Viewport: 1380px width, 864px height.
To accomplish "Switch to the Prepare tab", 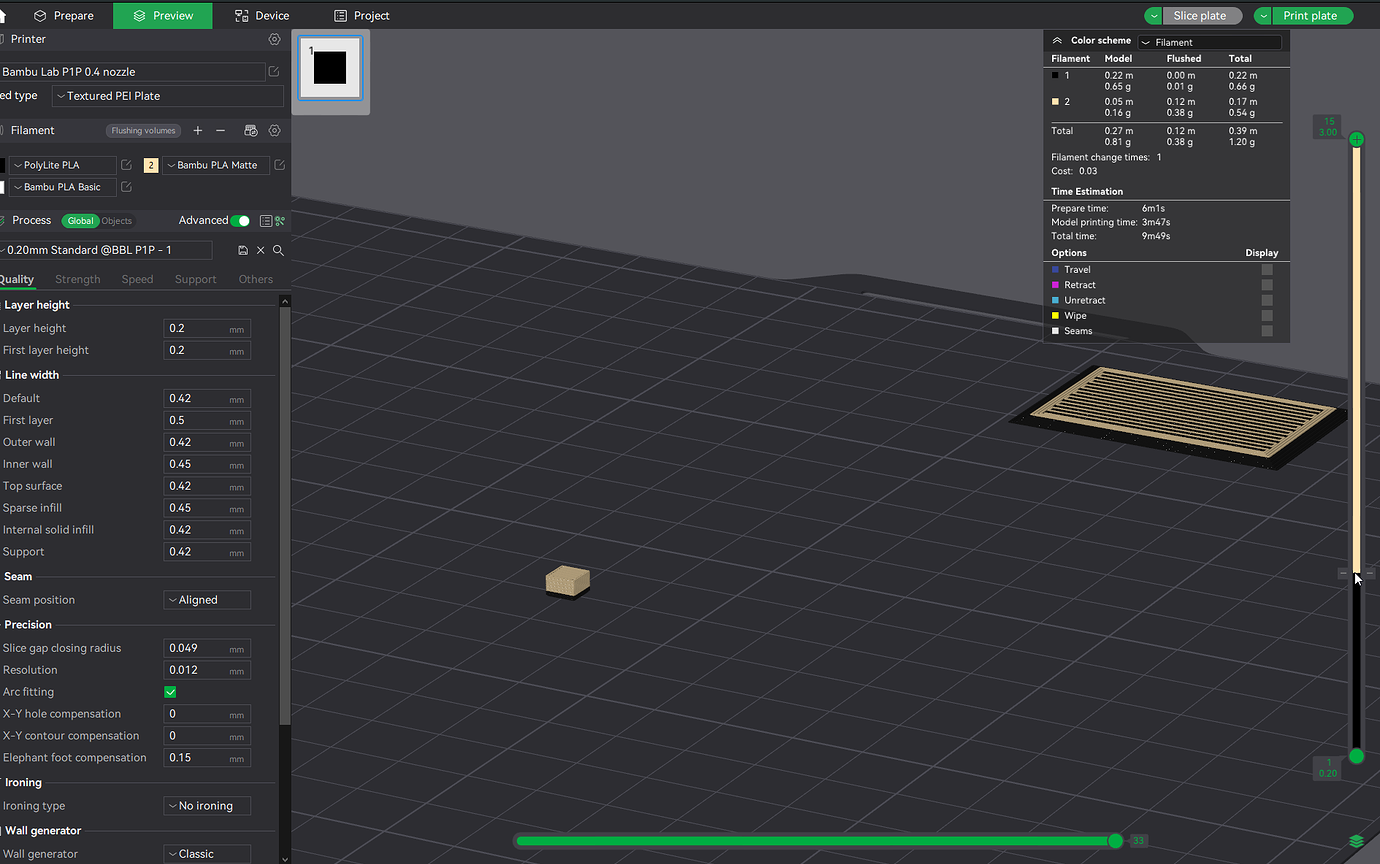I will pyautogui.click(x=64, y=16).
